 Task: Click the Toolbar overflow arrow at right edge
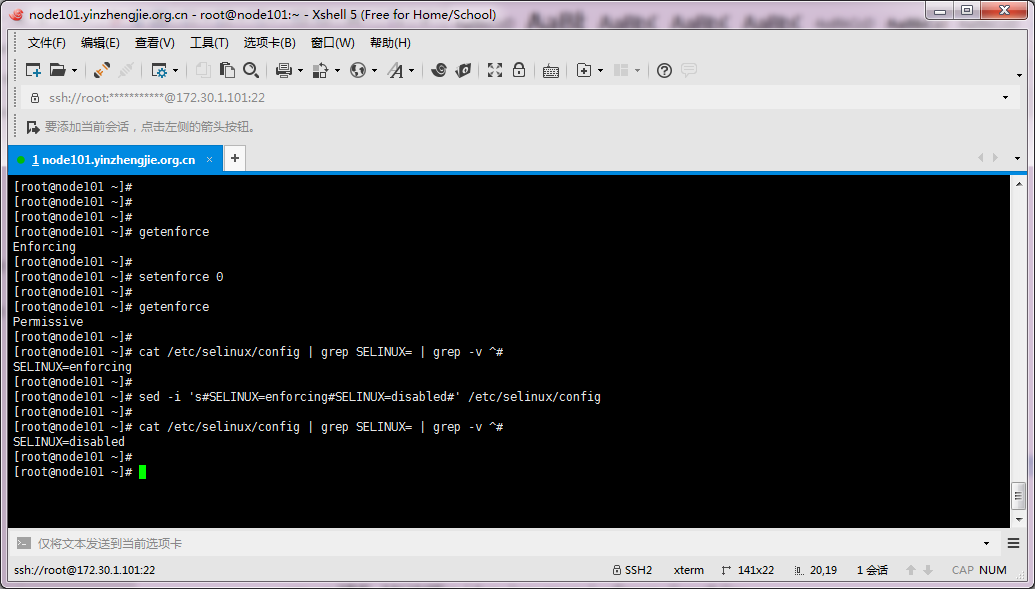click(x=1020, y=75)
